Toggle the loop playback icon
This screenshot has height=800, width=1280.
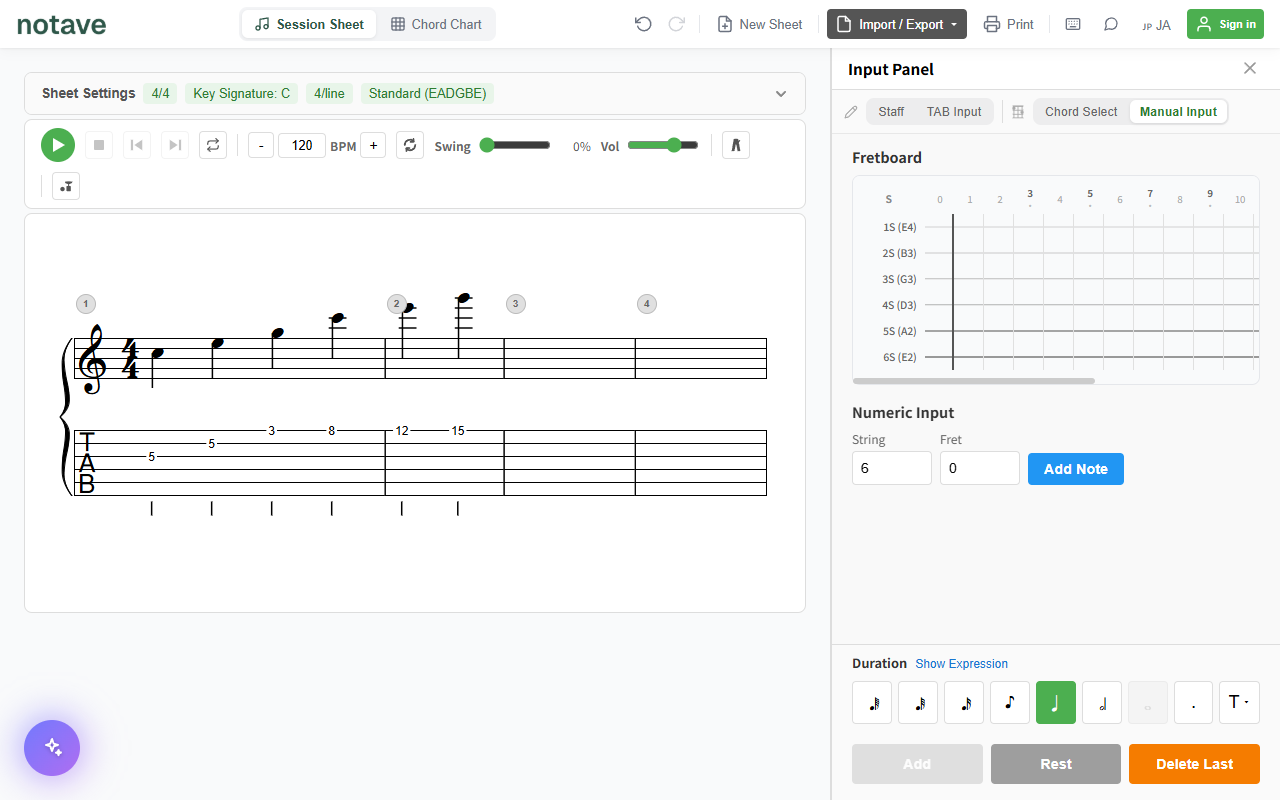point(212,145)
